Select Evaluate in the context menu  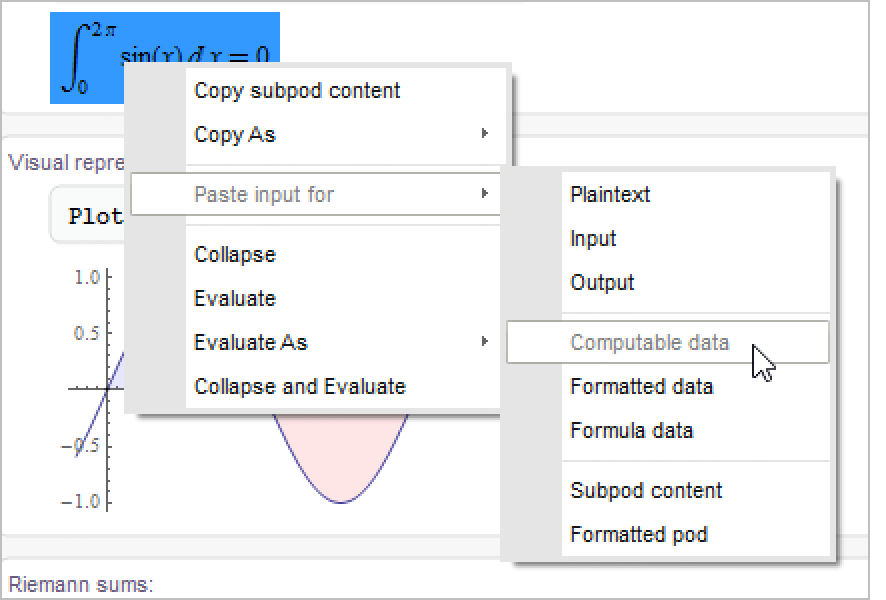tap(235, 299)
